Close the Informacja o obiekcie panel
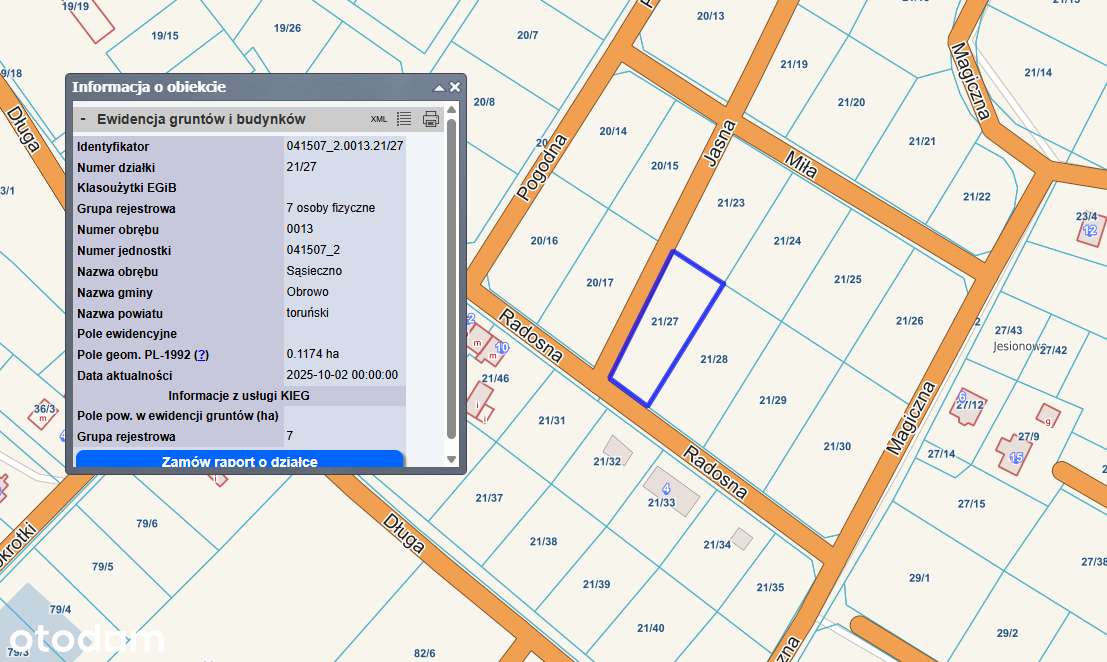 455,87
